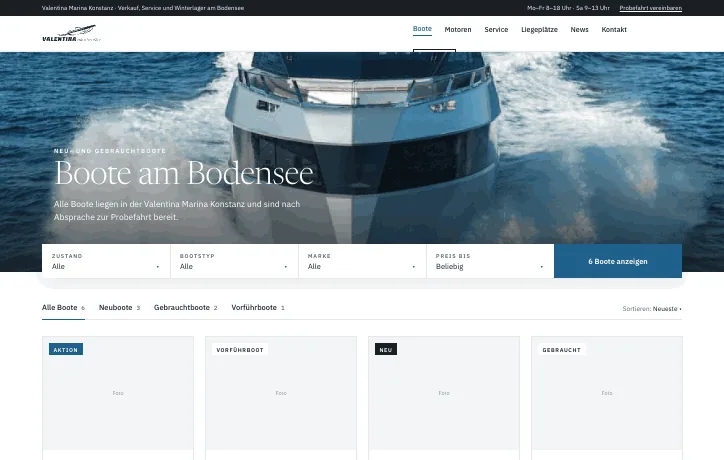Select the Alle Boote tab

(x=63, y=308)
